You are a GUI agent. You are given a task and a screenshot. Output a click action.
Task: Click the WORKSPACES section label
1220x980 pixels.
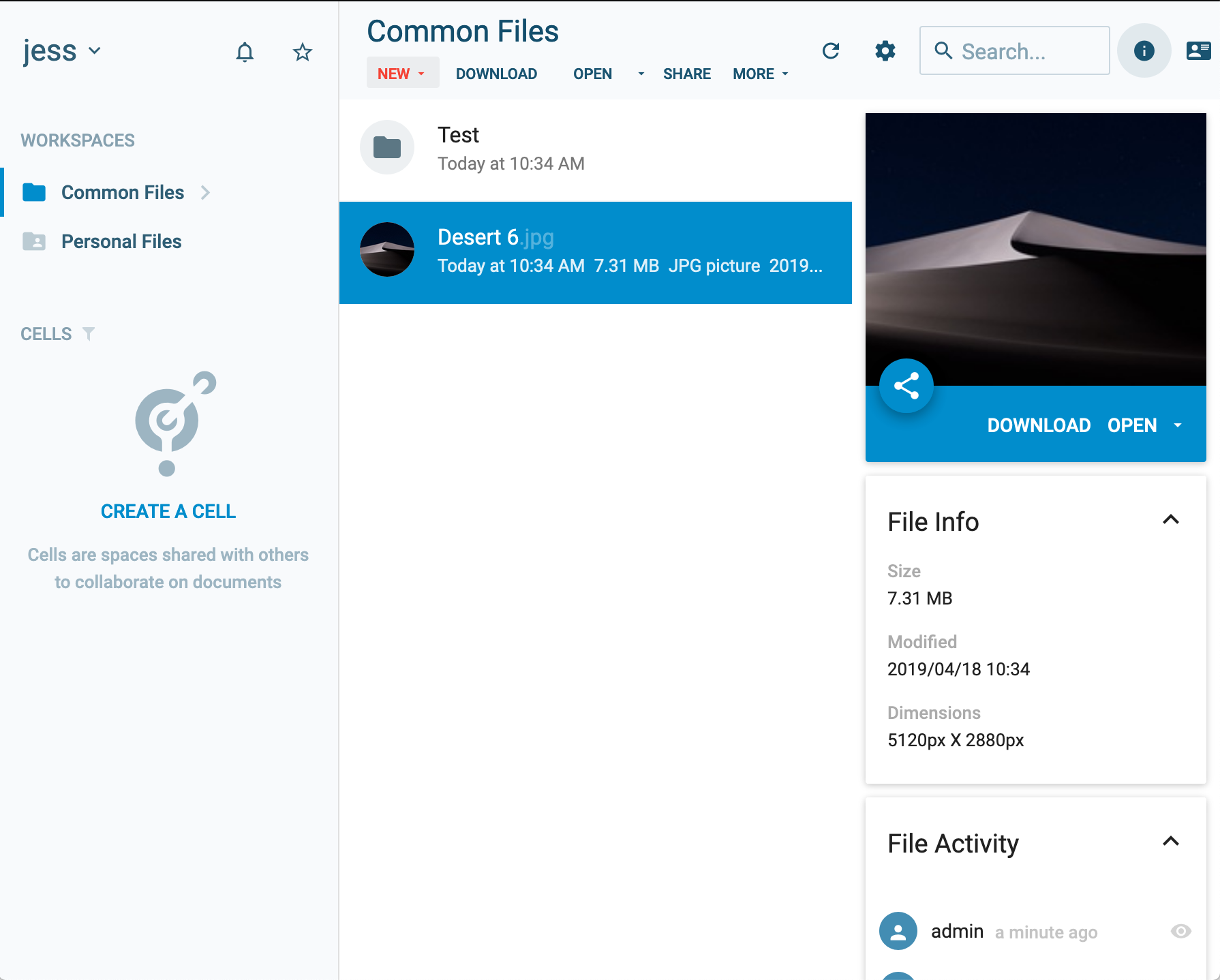click(x=78, y=140)
